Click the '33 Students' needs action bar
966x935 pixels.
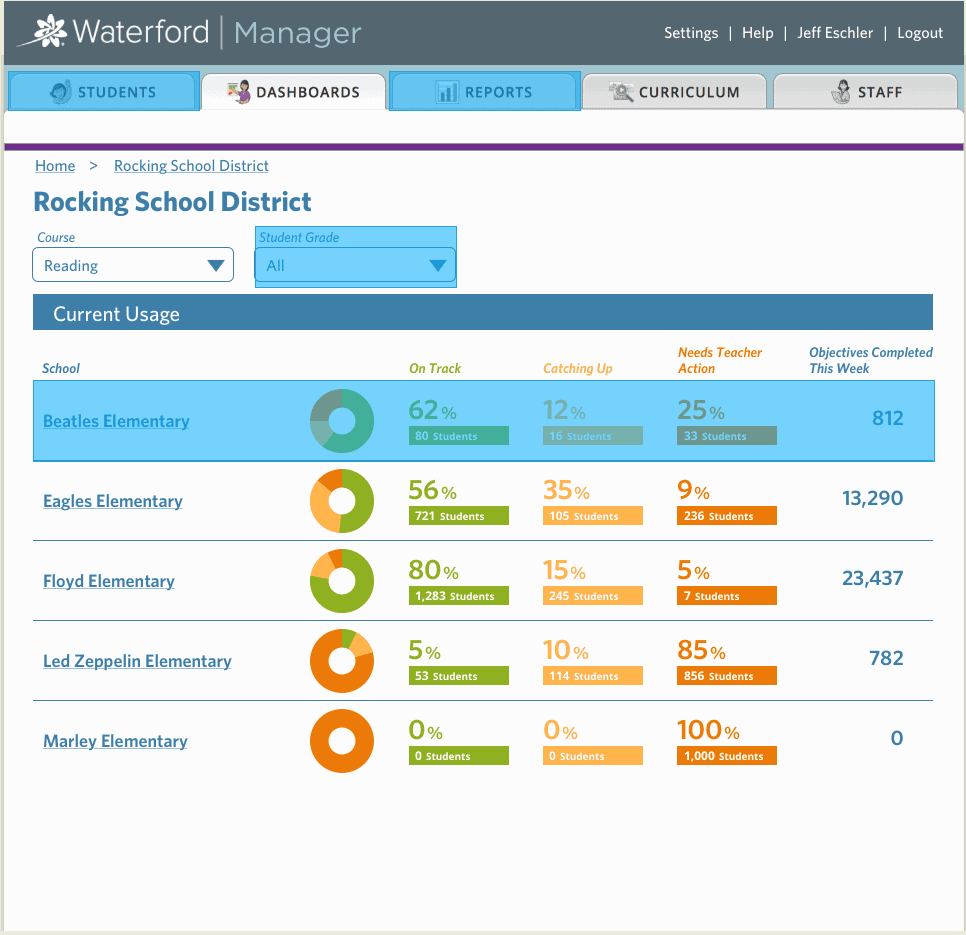click(x=727, y=435)
